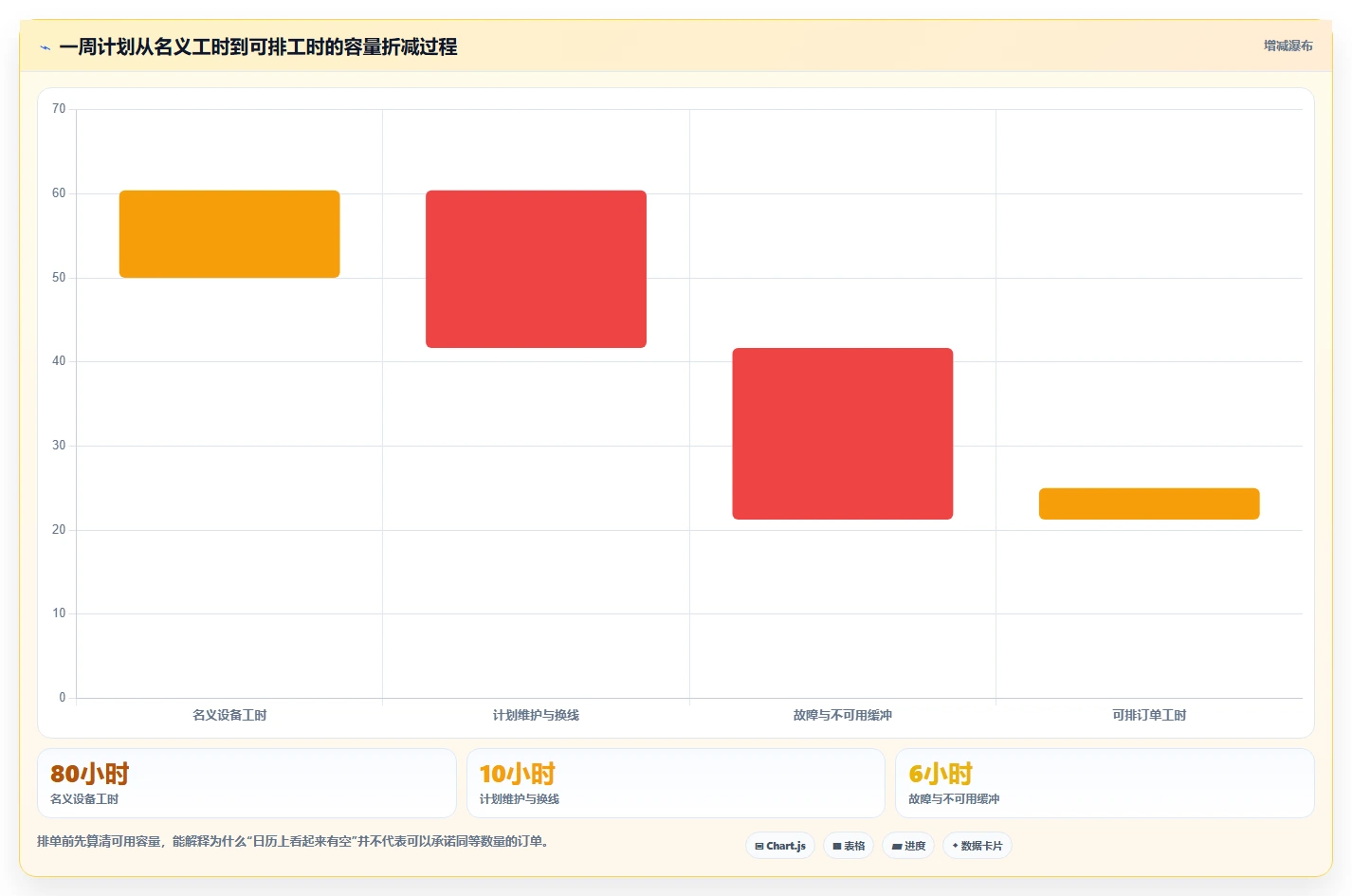
Task: Click the lightning icon beside the title
Action: coord(45,47)
